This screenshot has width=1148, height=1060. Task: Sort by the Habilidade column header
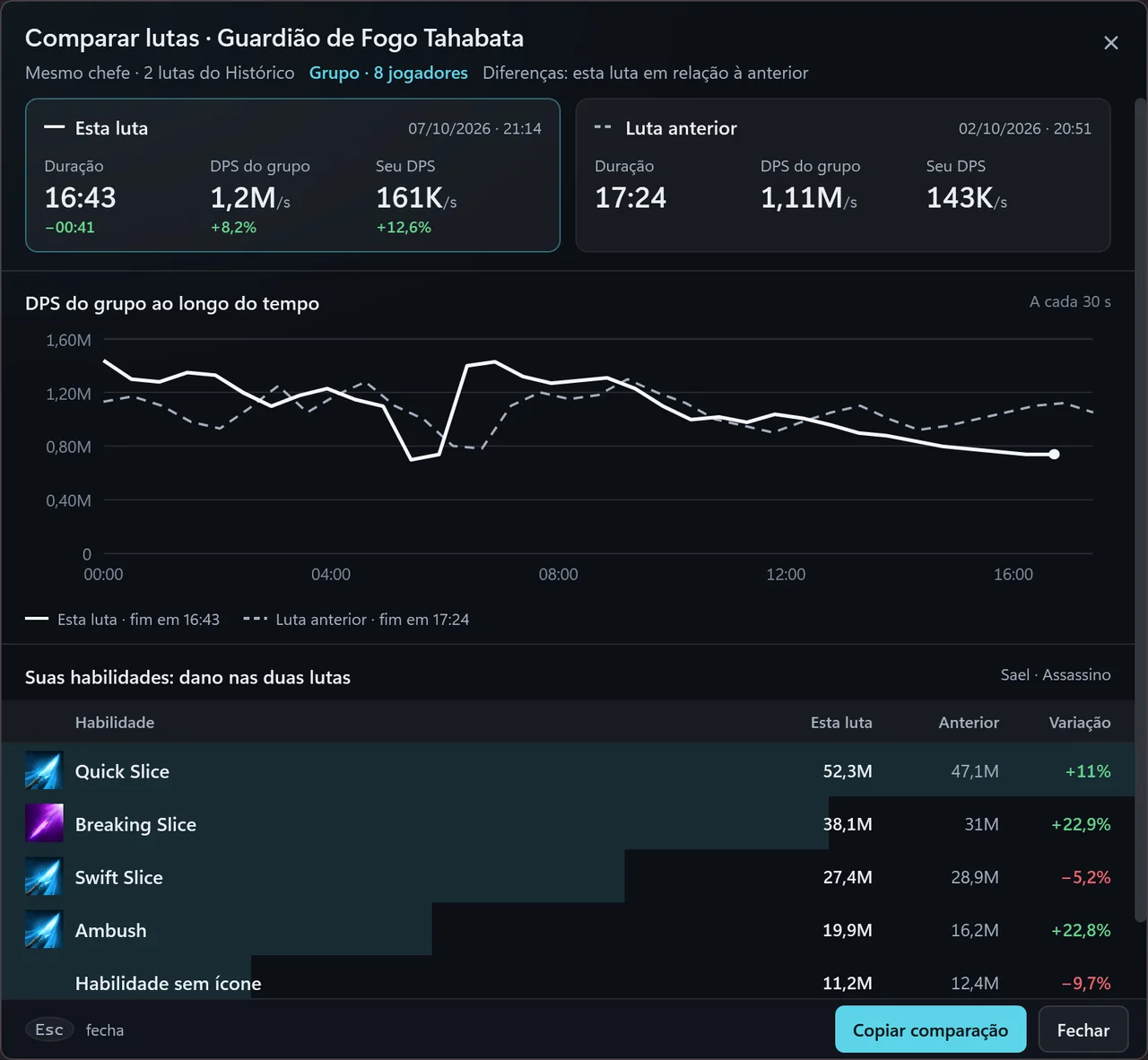[x=115, y=722]
